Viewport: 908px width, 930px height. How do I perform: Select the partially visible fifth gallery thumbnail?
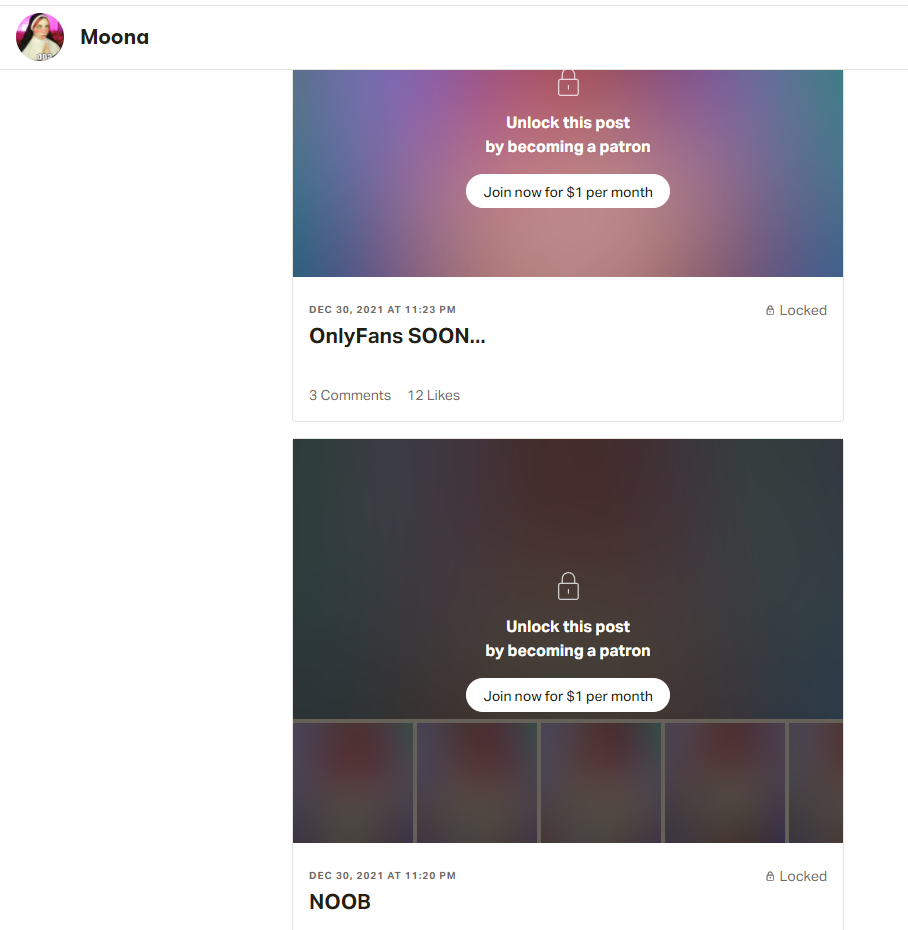point(816,782)
